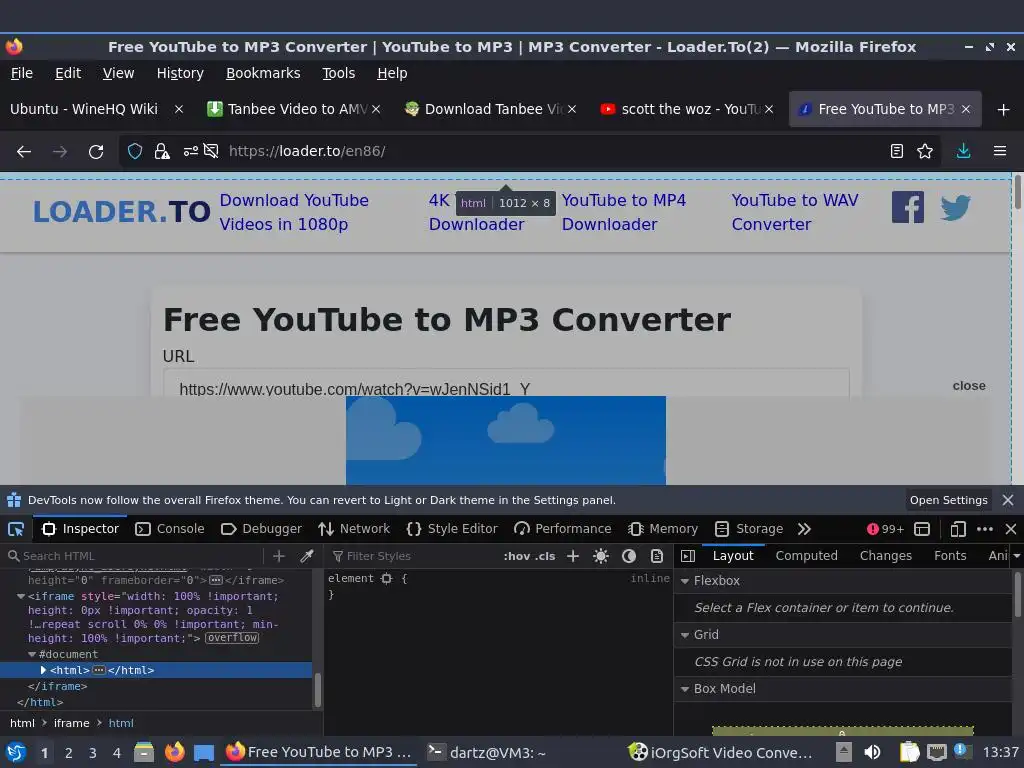Switch to the Console panel
Screen dimensions: 1024x768
click(170, 529)
